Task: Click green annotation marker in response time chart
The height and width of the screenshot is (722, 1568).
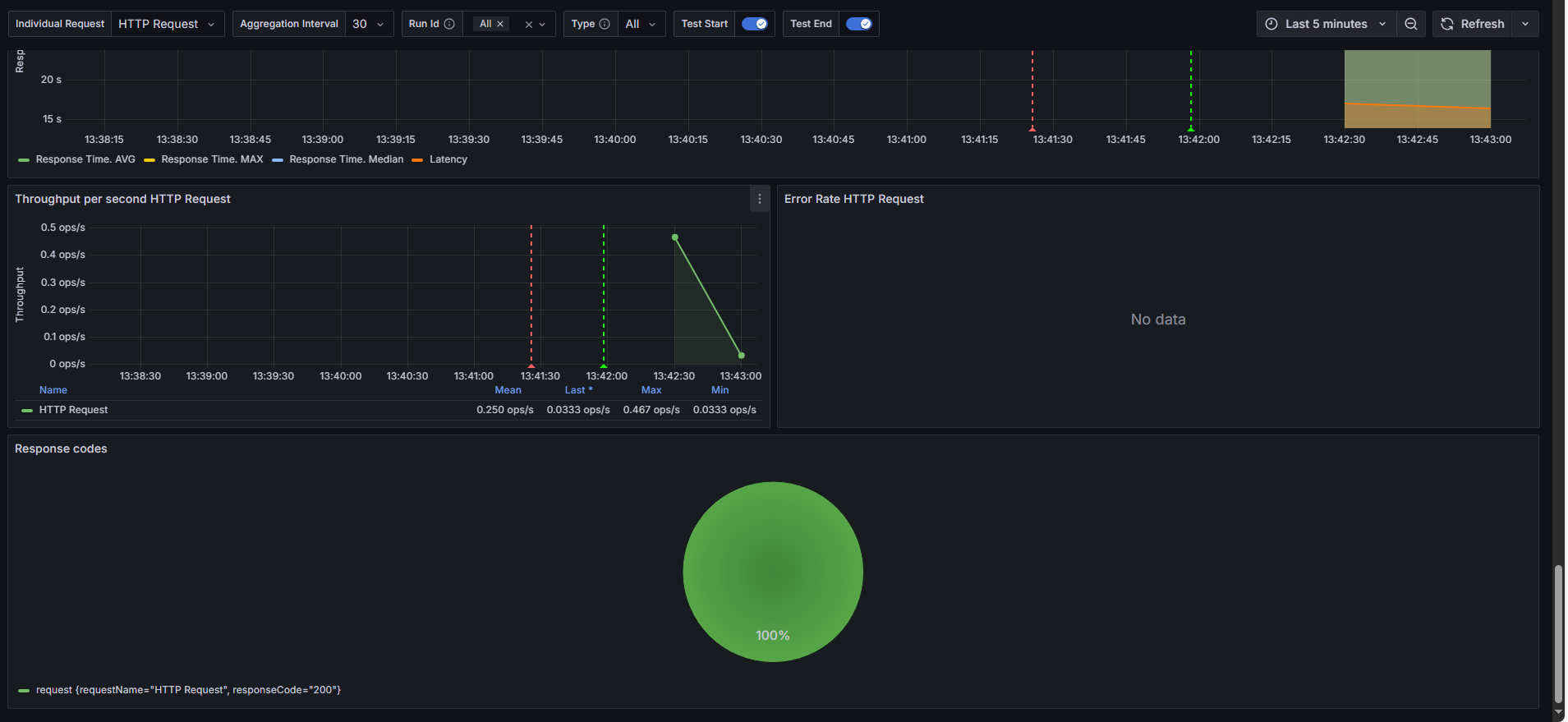Action: click(1191, 129)
